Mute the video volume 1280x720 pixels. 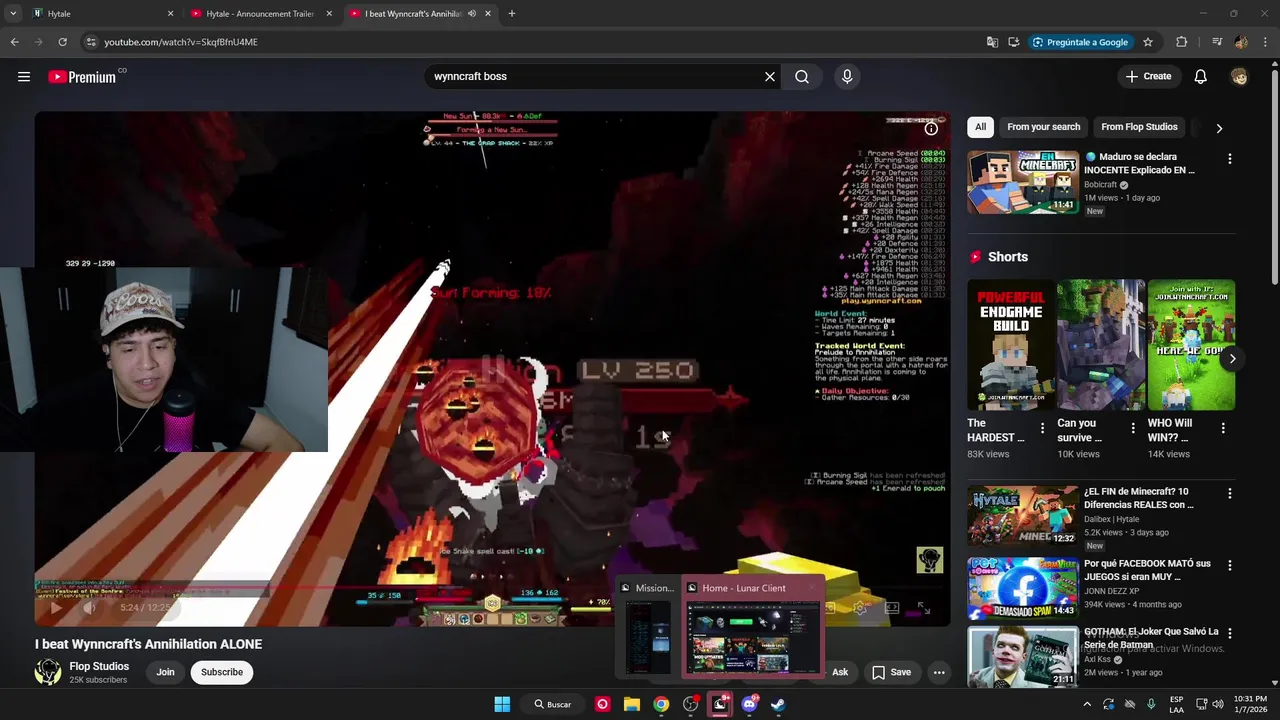point(89,607)
